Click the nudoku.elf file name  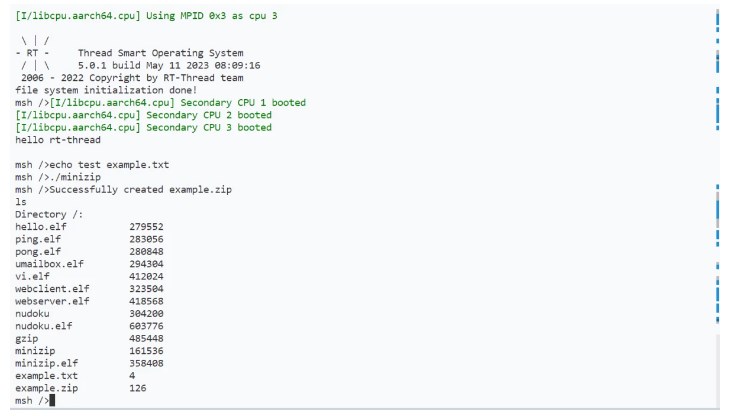tap(43, 326)
